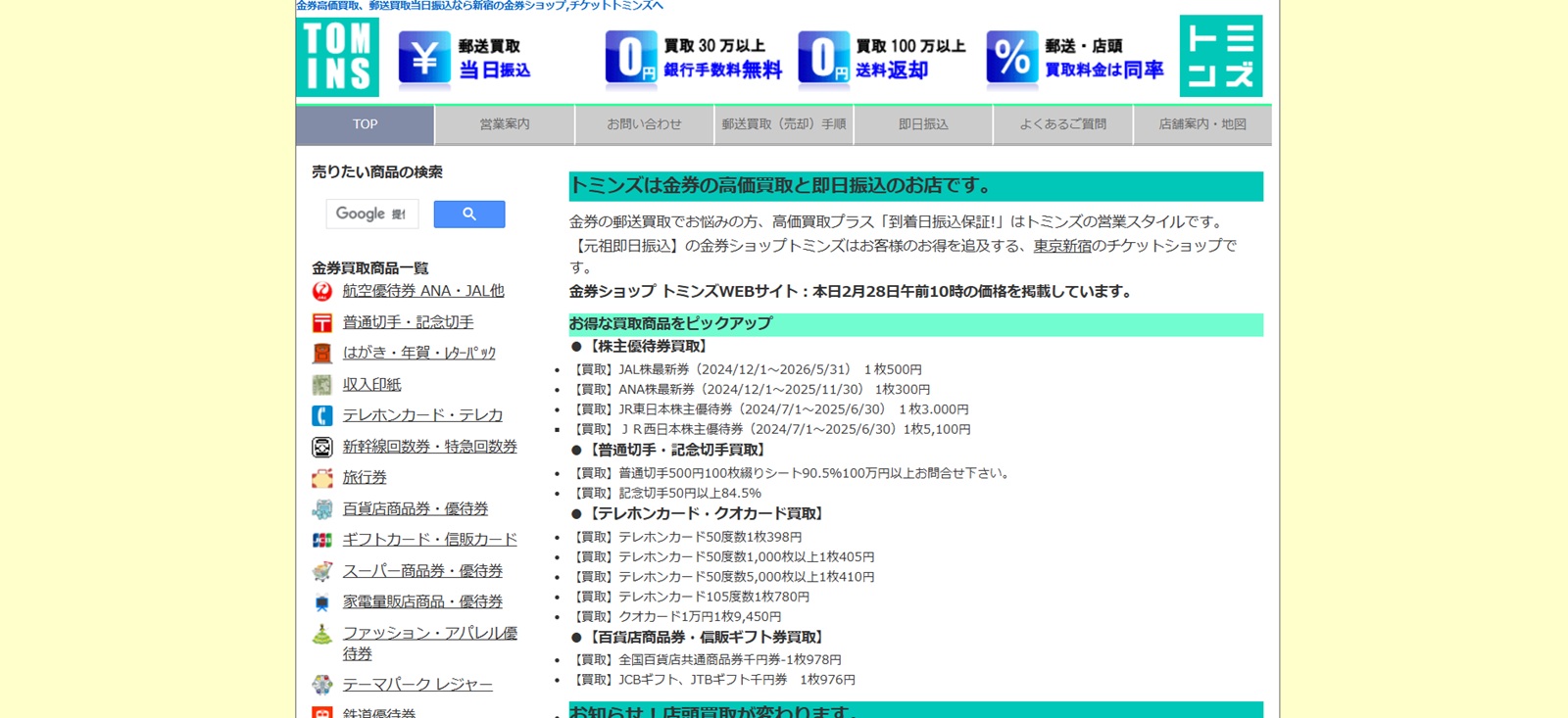The width and height of the screenshot is (1568, 718).
Task: Focus the Google custom search field
Action: [x=372, y=214]
